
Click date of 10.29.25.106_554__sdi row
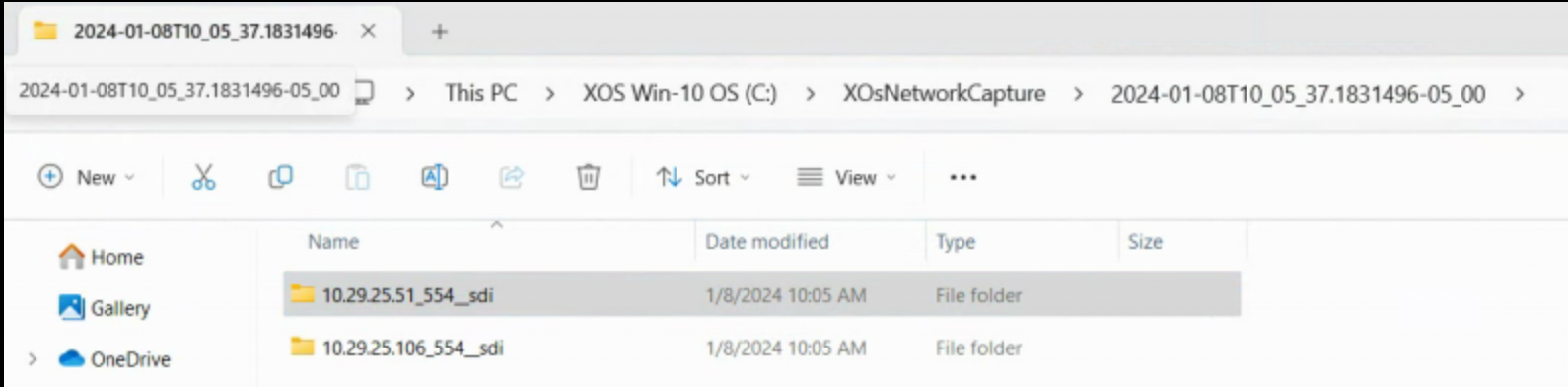(x=786, y=348)
